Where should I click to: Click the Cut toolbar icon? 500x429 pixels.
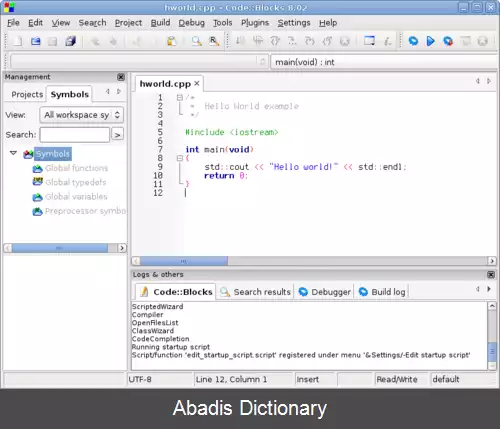tap(137, 41)
